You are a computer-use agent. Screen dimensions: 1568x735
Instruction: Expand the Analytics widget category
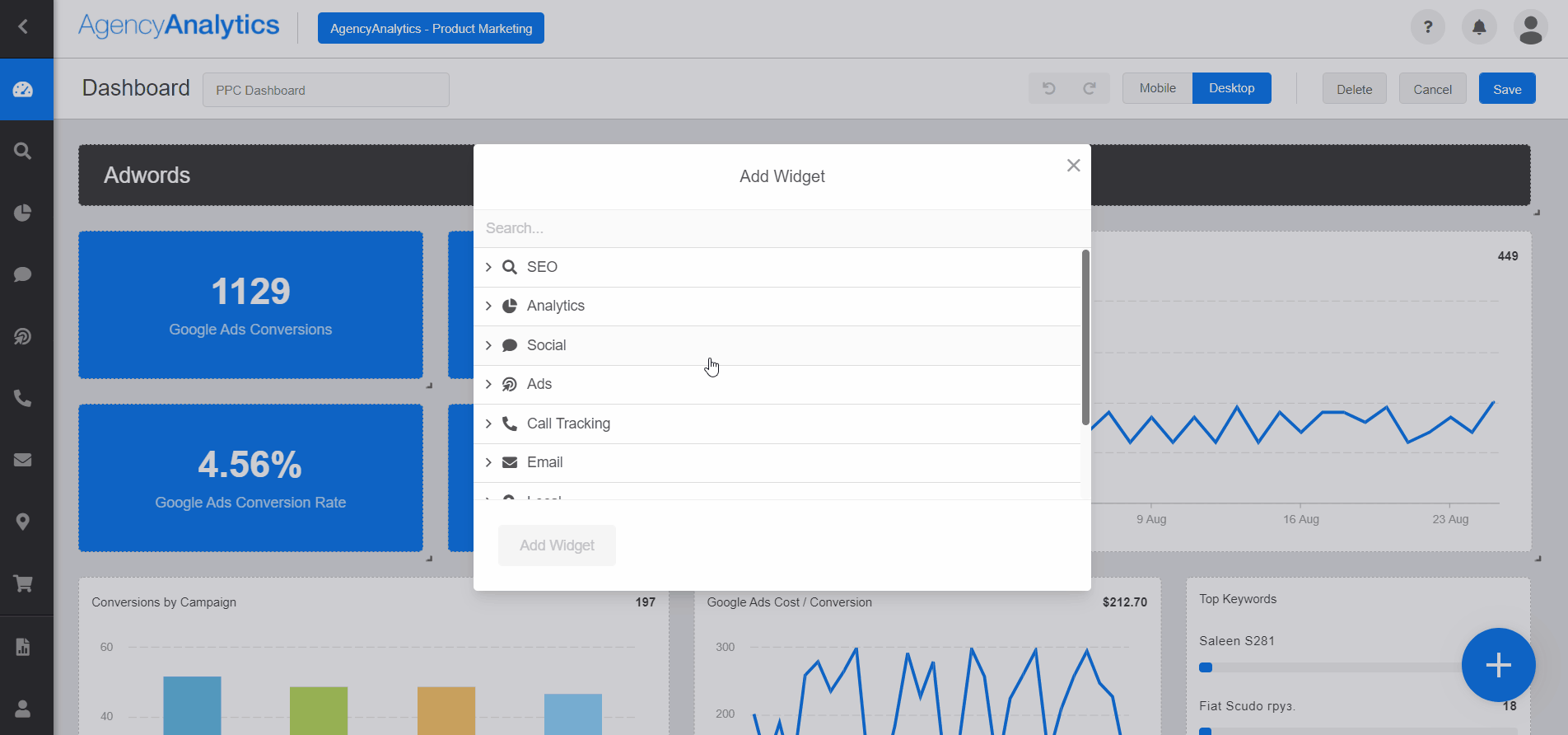pos(488,306)
